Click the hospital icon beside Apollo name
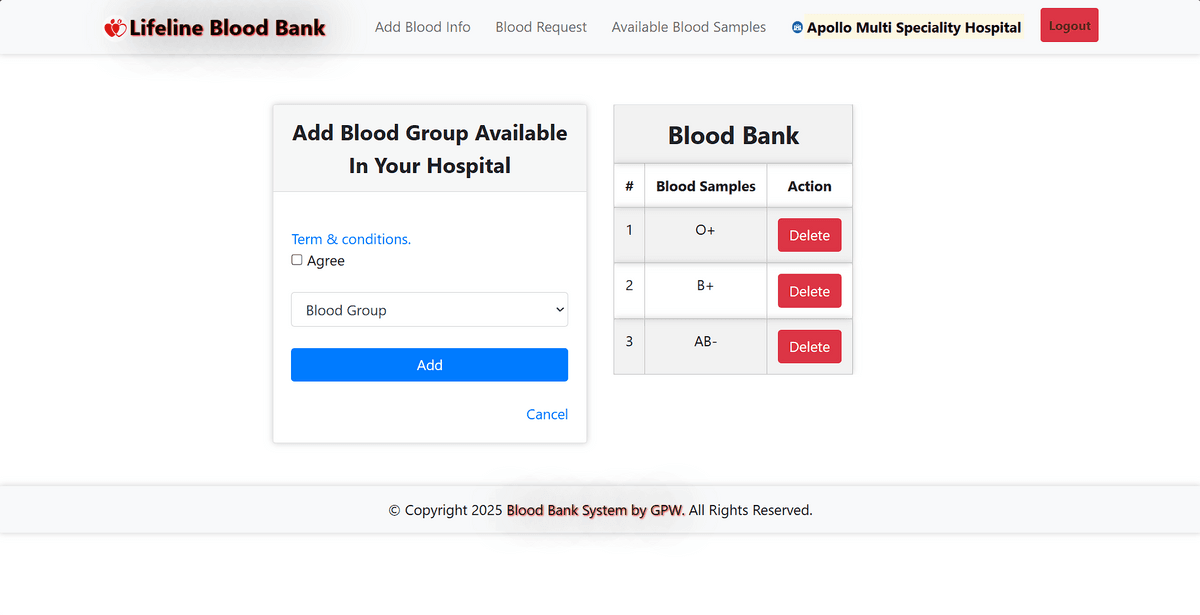This screenshot has height=615, width=1200. pos(797,28)
